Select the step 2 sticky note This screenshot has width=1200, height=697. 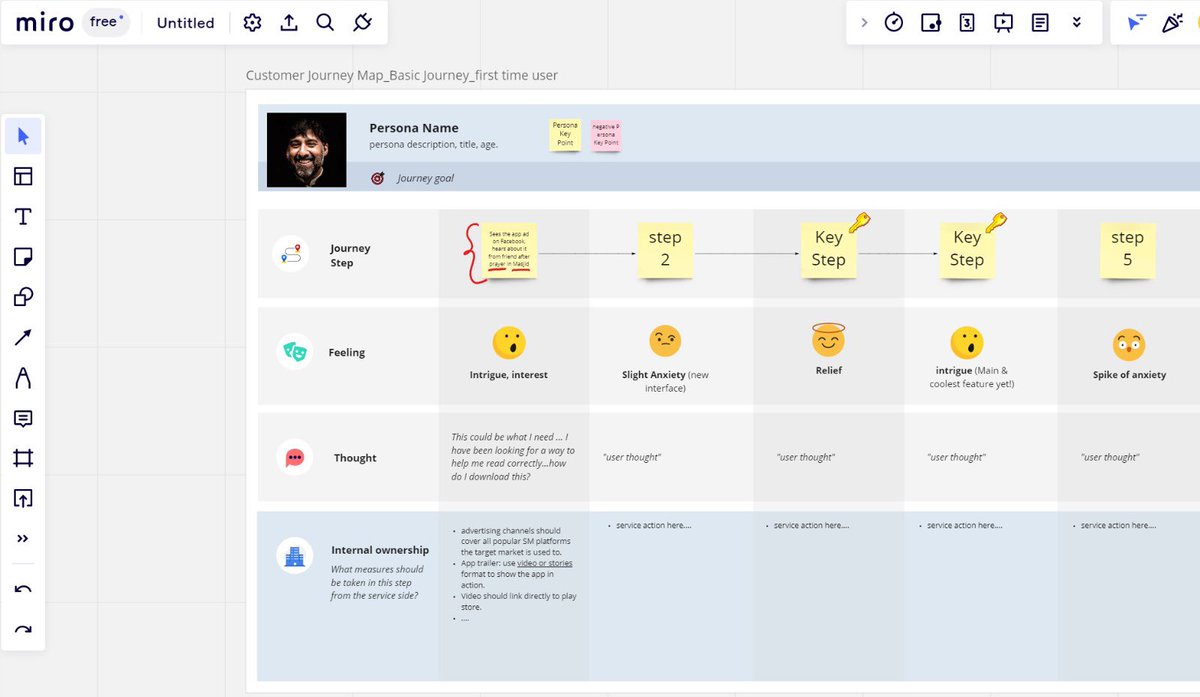tap(665, 249)
